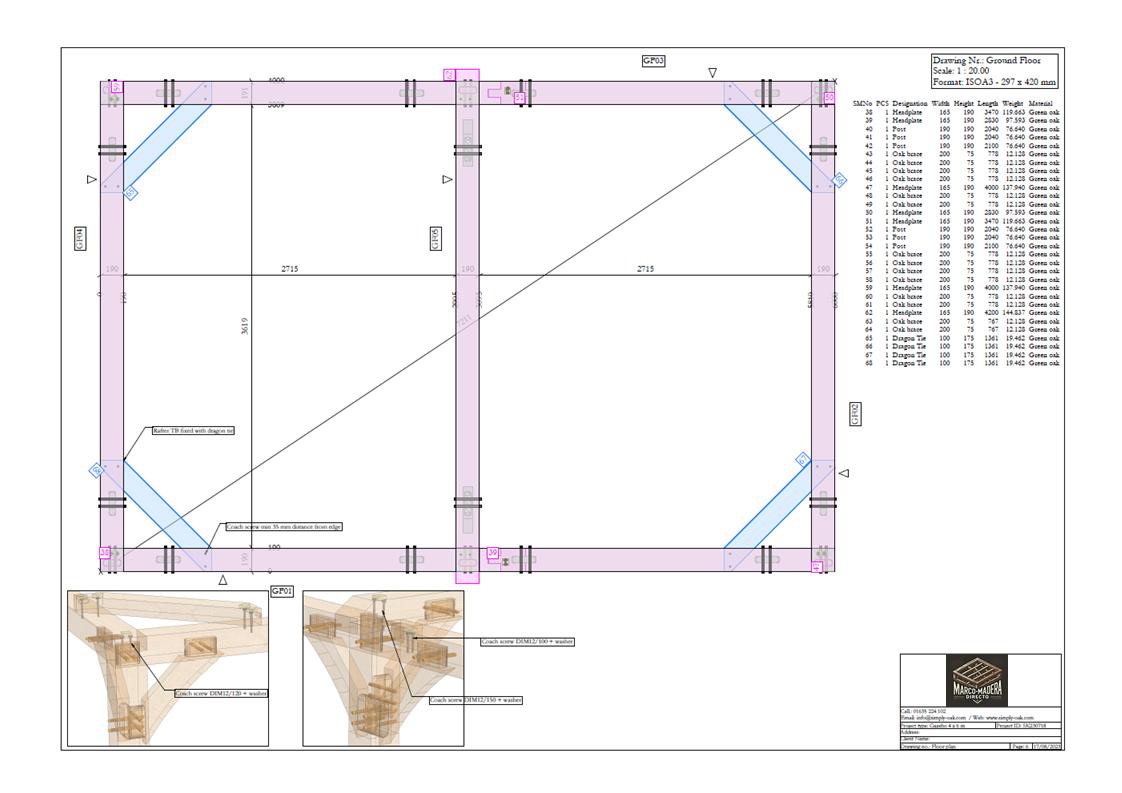Image resolution: width=1122 pixels, height=793 pixels.
Task: Click the 'Address:' field
Action: point(981,732)
